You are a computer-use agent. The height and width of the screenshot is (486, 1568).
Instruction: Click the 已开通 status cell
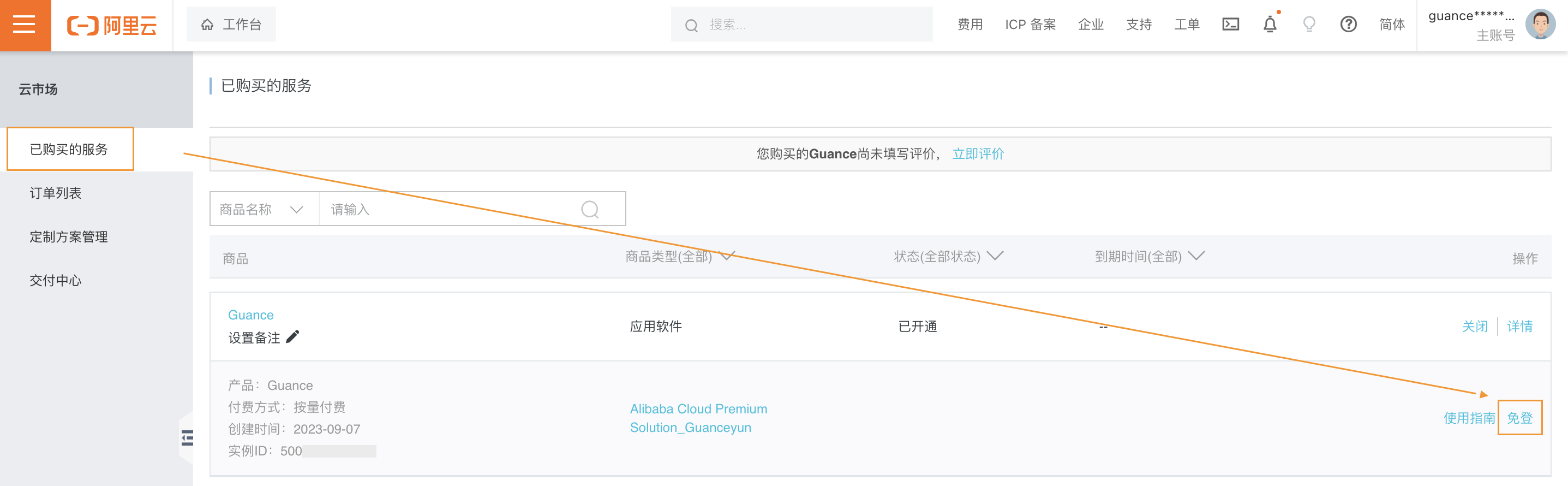point(917,327)
